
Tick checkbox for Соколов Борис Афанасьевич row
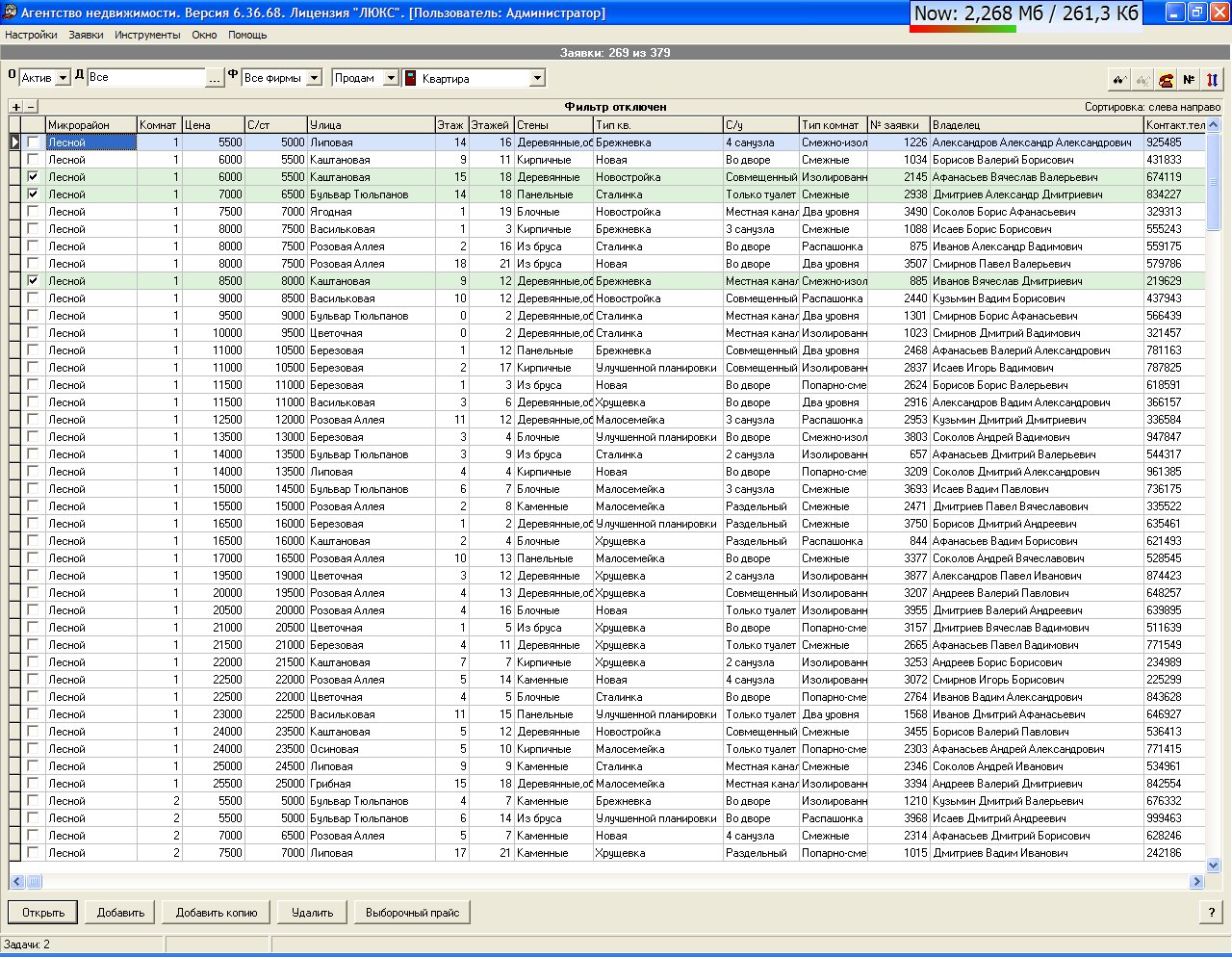click(x=34, y=212)
